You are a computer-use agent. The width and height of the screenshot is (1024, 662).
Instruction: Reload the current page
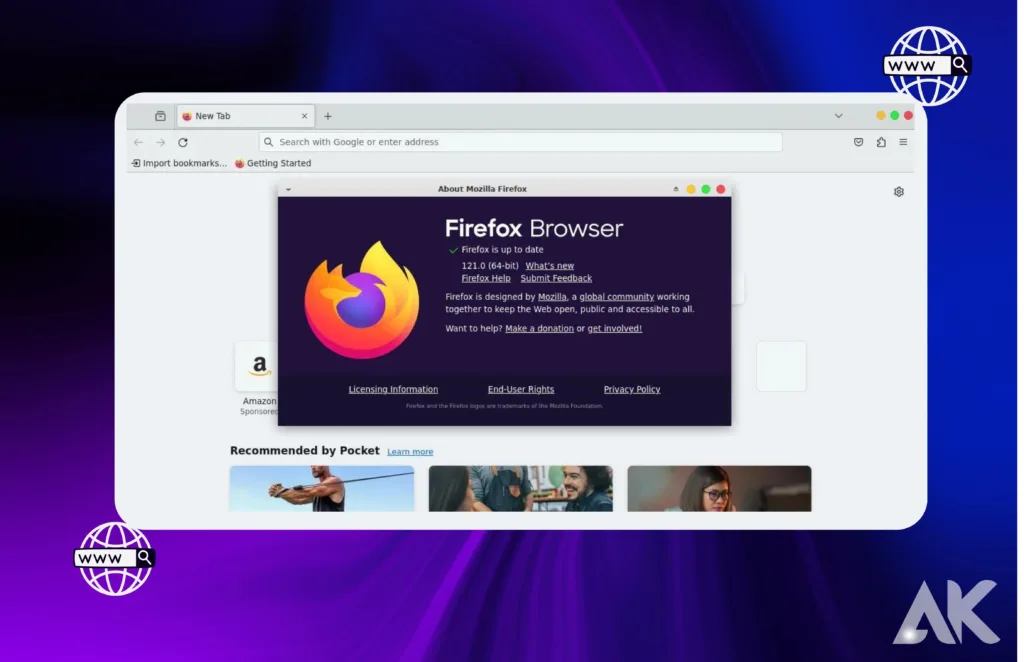[182, 142]
